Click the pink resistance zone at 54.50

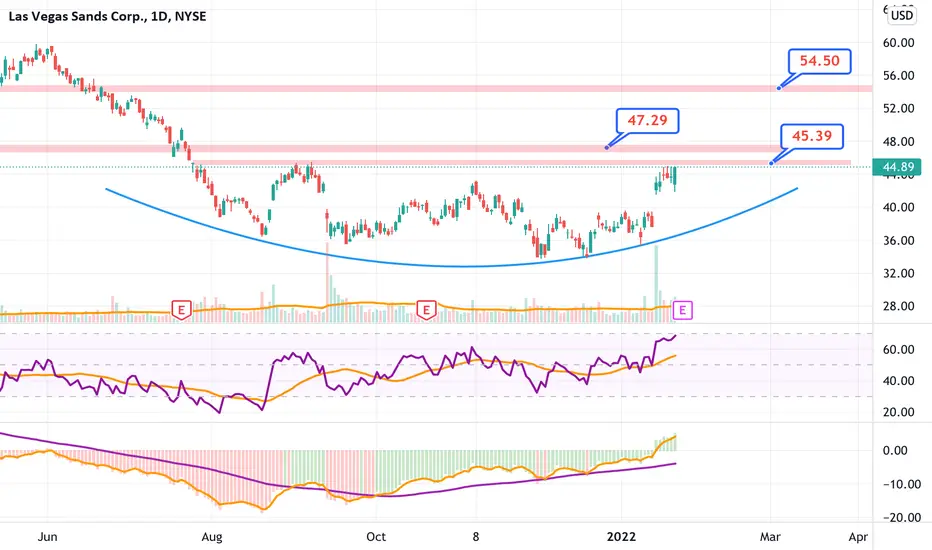pyautogui.click(x=436, y=89)
